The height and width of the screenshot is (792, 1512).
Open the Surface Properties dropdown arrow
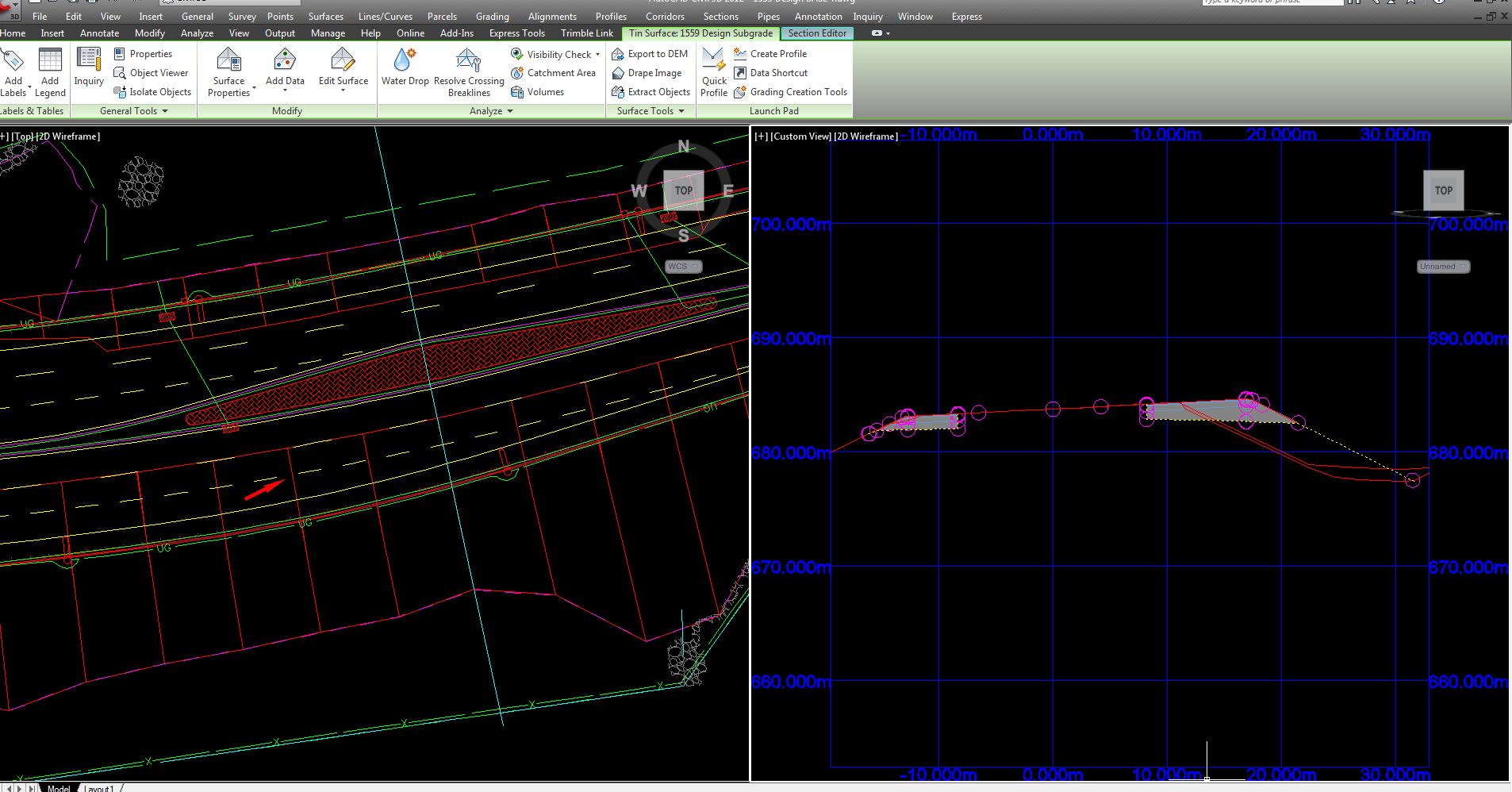pyautogui.click(x=255, y=87)
